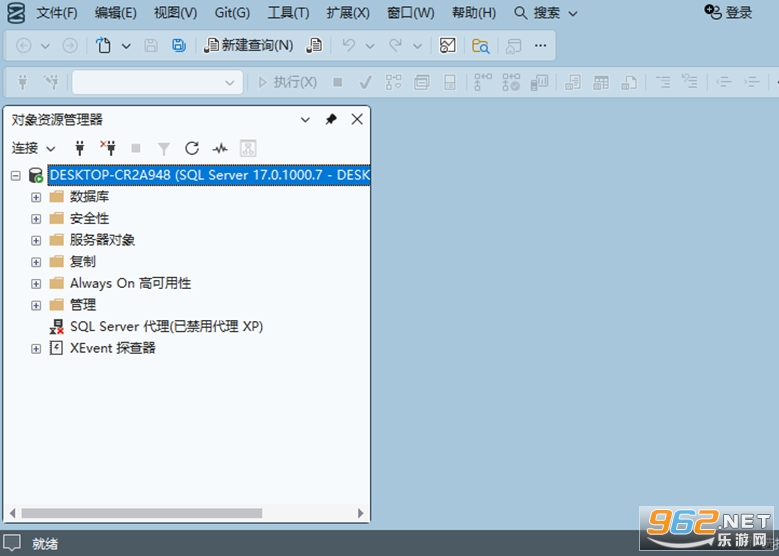Expand the 数据库 folder
Image resolution: width=779 pixels, height=556 pixels.
36,197
